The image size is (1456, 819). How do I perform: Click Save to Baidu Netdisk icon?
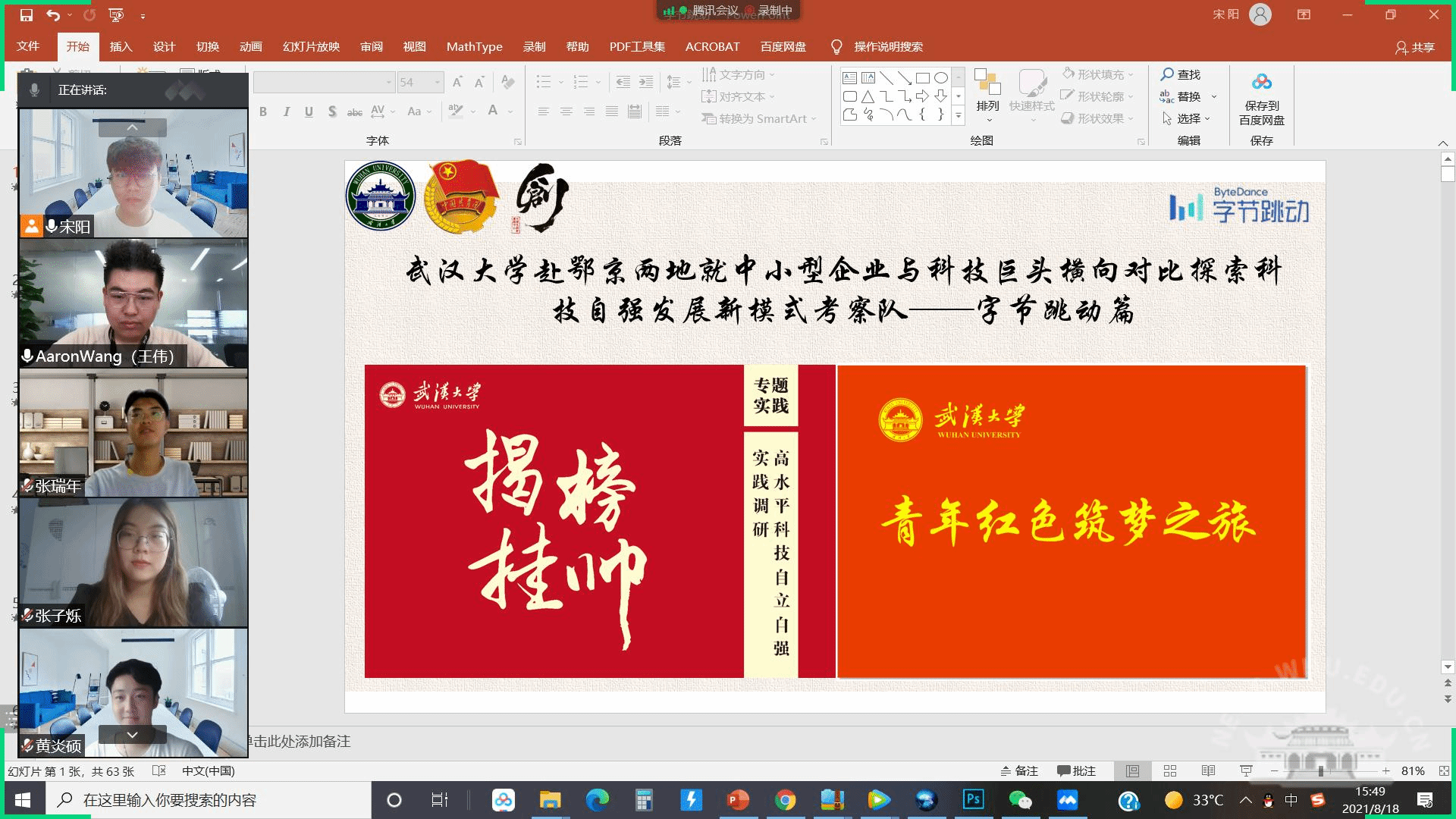(1261, 83)
